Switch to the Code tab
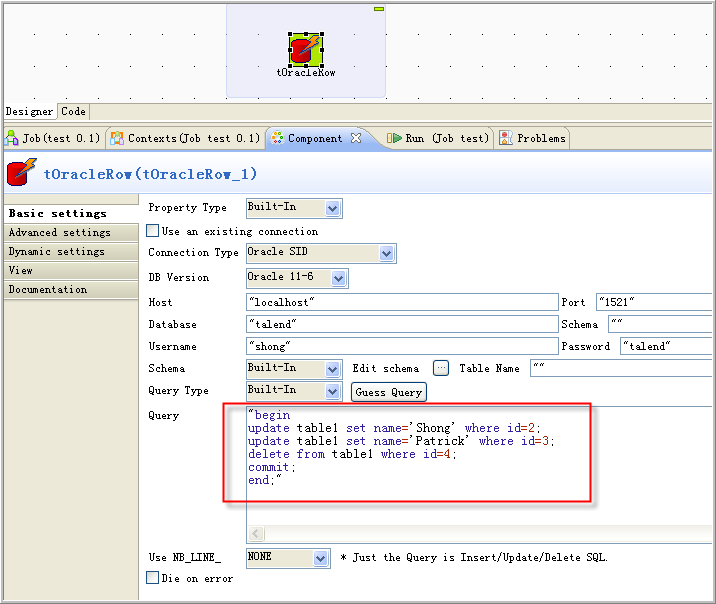This screenshot has width=716, height=604. click(73, 111)
